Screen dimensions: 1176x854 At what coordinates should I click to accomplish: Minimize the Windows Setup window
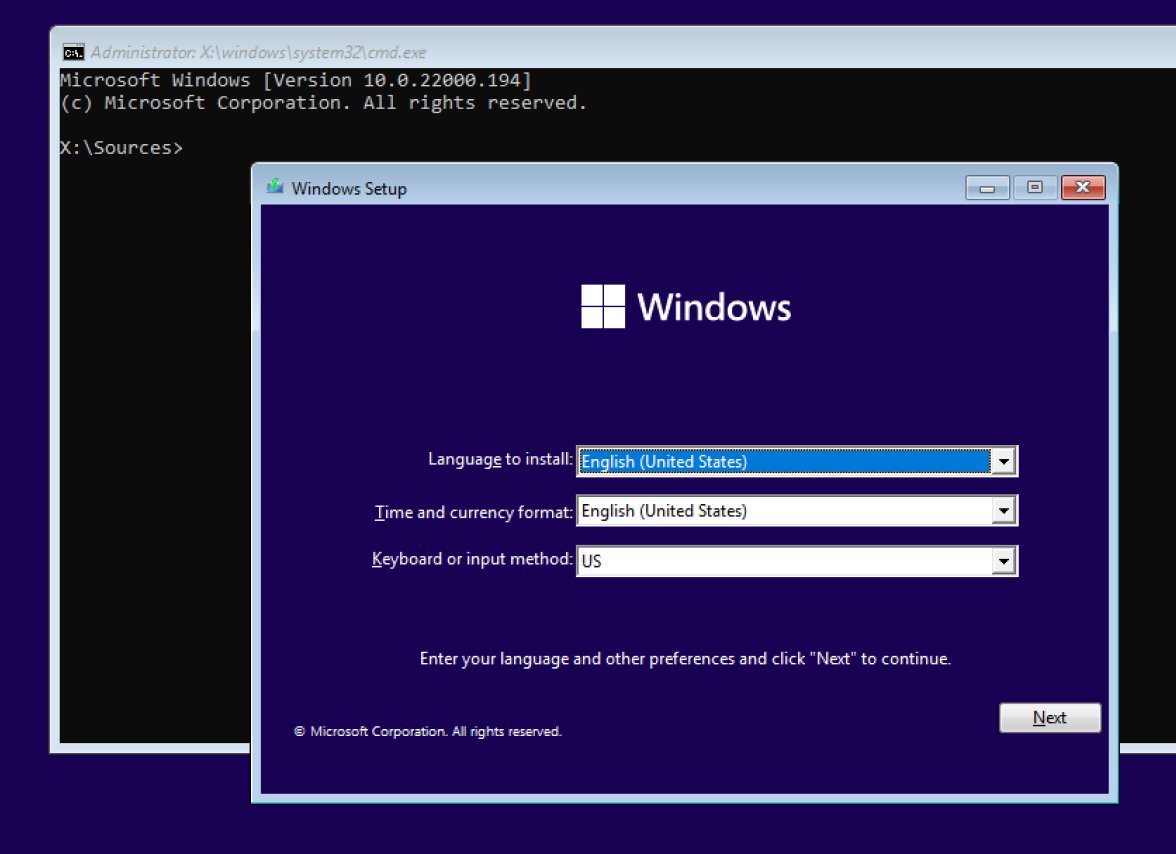(987, 187)
